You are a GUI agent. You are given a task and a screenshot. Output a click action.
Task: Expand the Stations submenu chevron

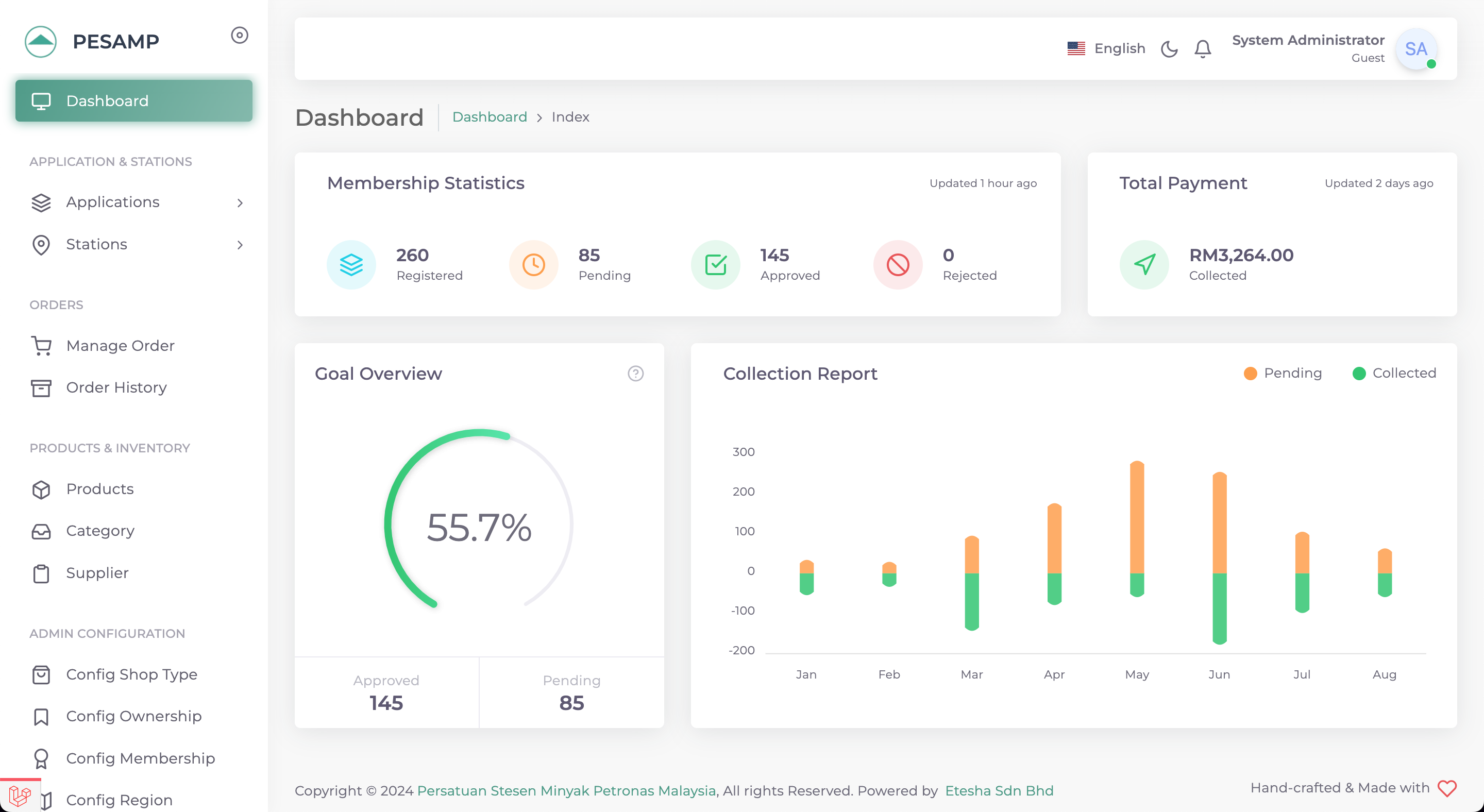pyautogui.click(x=240, y=245)
